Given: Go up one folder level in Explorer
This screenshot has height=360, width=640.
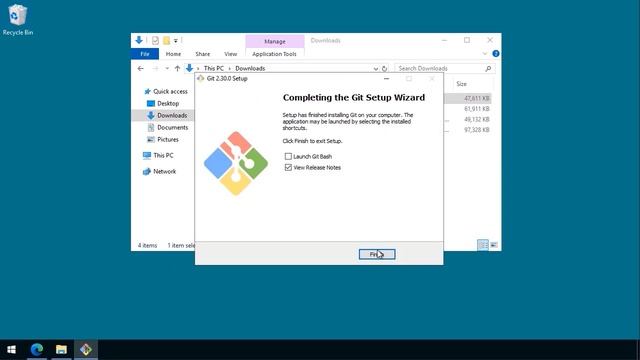Looking at the screenshot, I should (177, 69).
